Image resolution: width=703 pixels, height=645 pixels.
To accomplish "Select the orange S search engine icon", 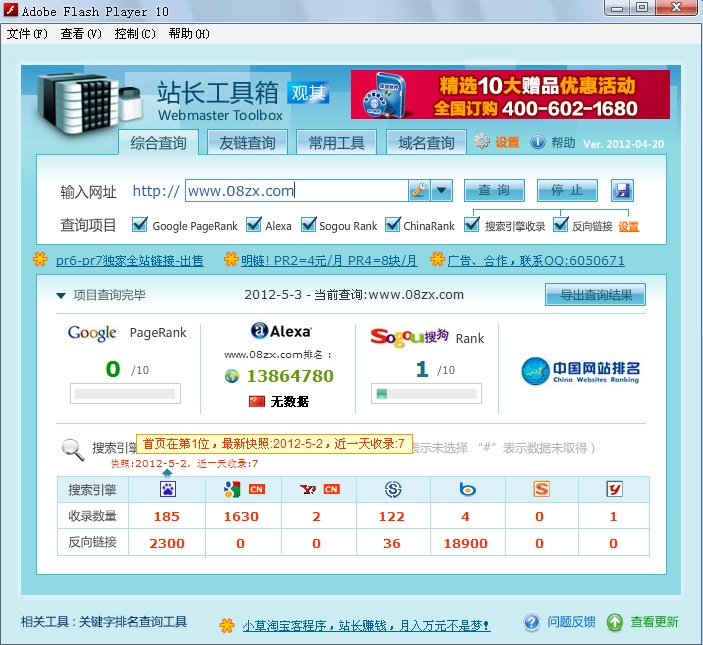I will (541, 489).
